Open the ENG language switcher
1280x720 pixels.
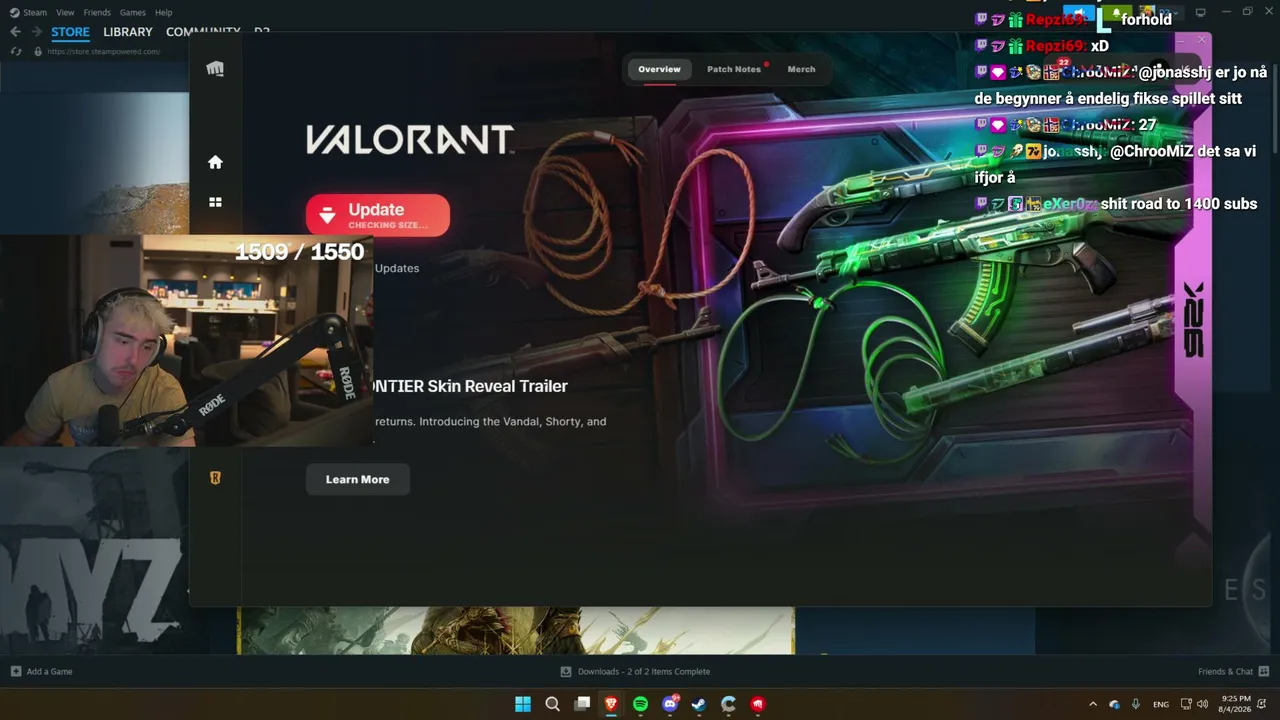1161,704
